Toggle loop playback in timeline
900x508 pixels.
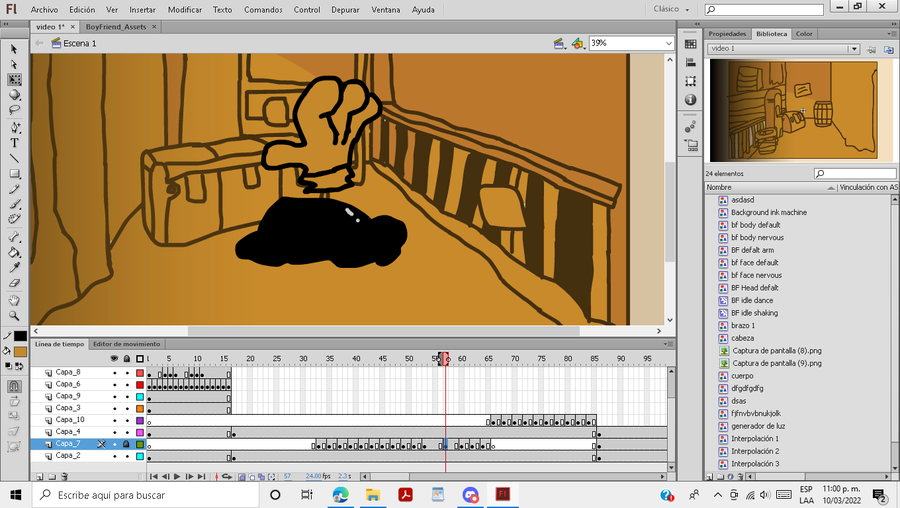tap(227, 476)
